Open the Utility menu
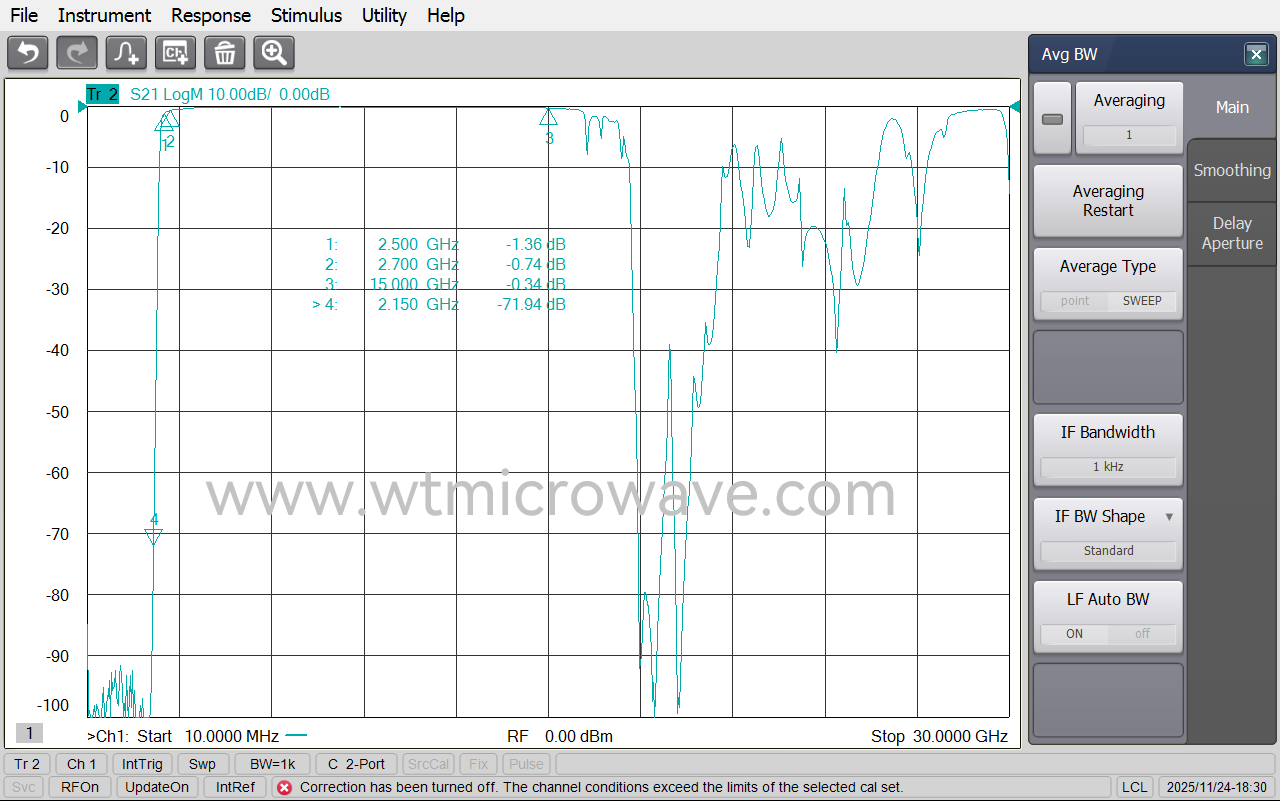Image resolution: width=1280 pixels, height=801 pixels. 384,15
